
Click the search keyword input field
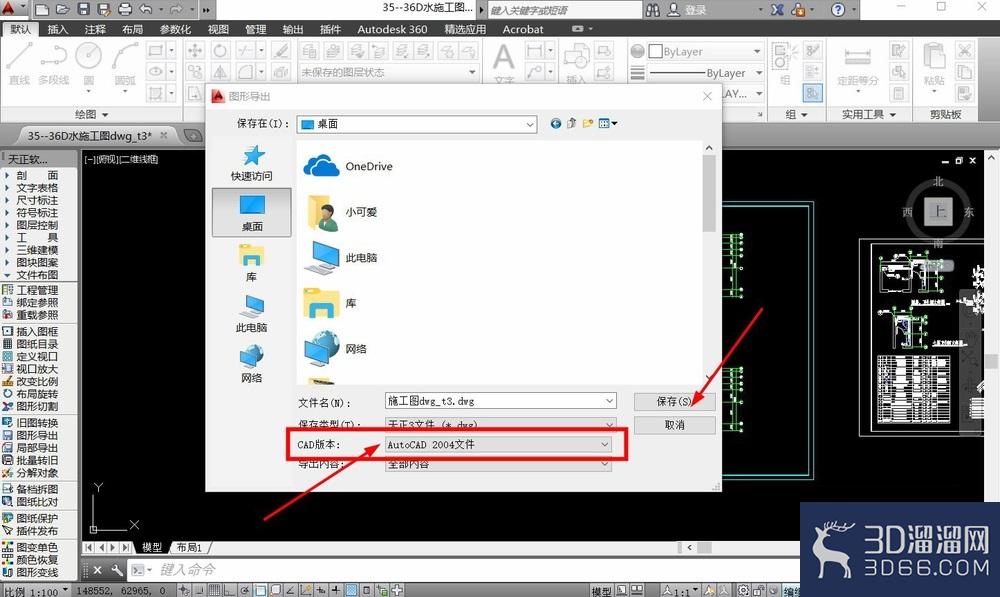coord(564,10)
